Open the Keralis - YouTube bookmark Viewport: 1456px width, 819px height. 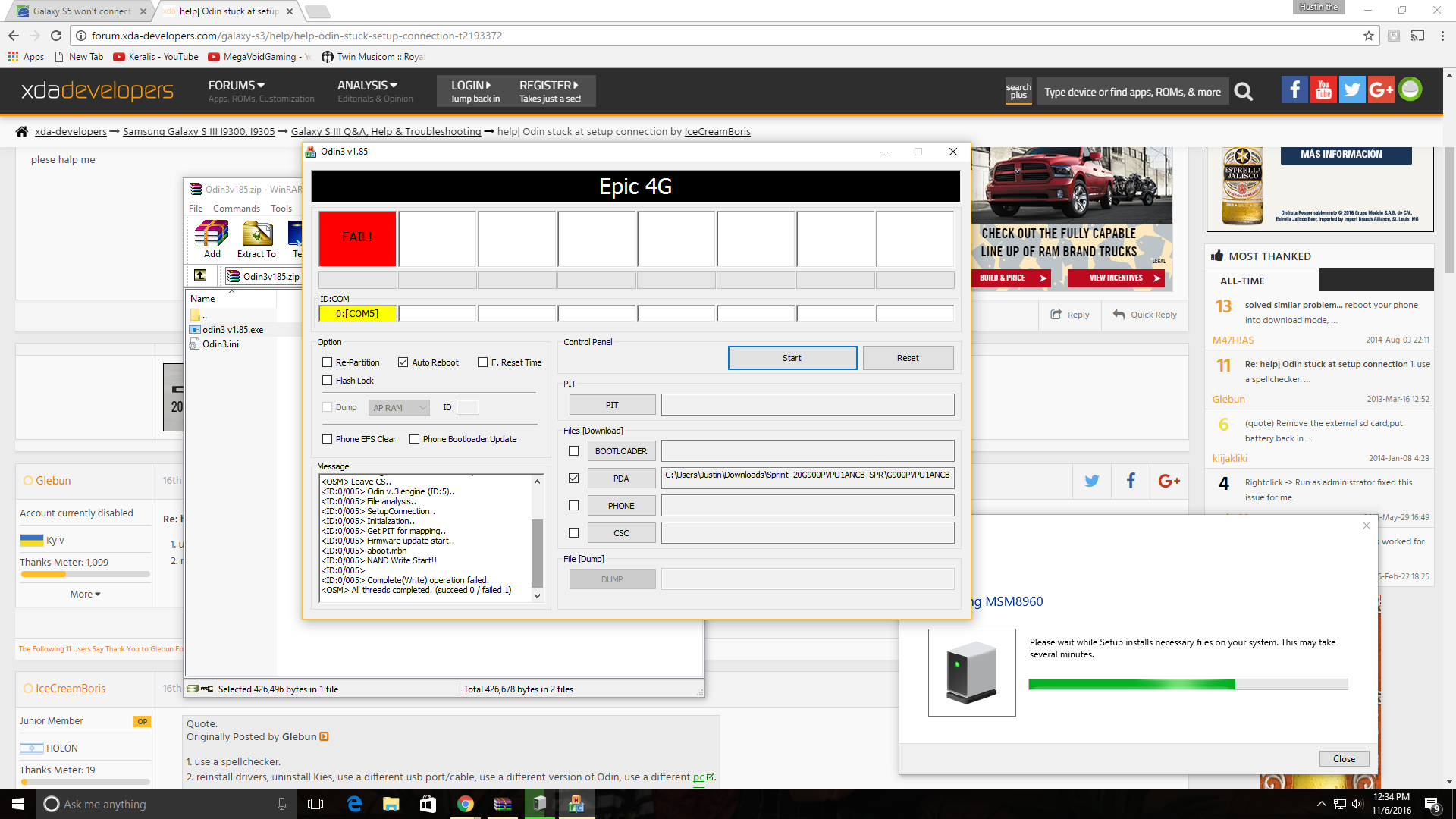(156, 57)
